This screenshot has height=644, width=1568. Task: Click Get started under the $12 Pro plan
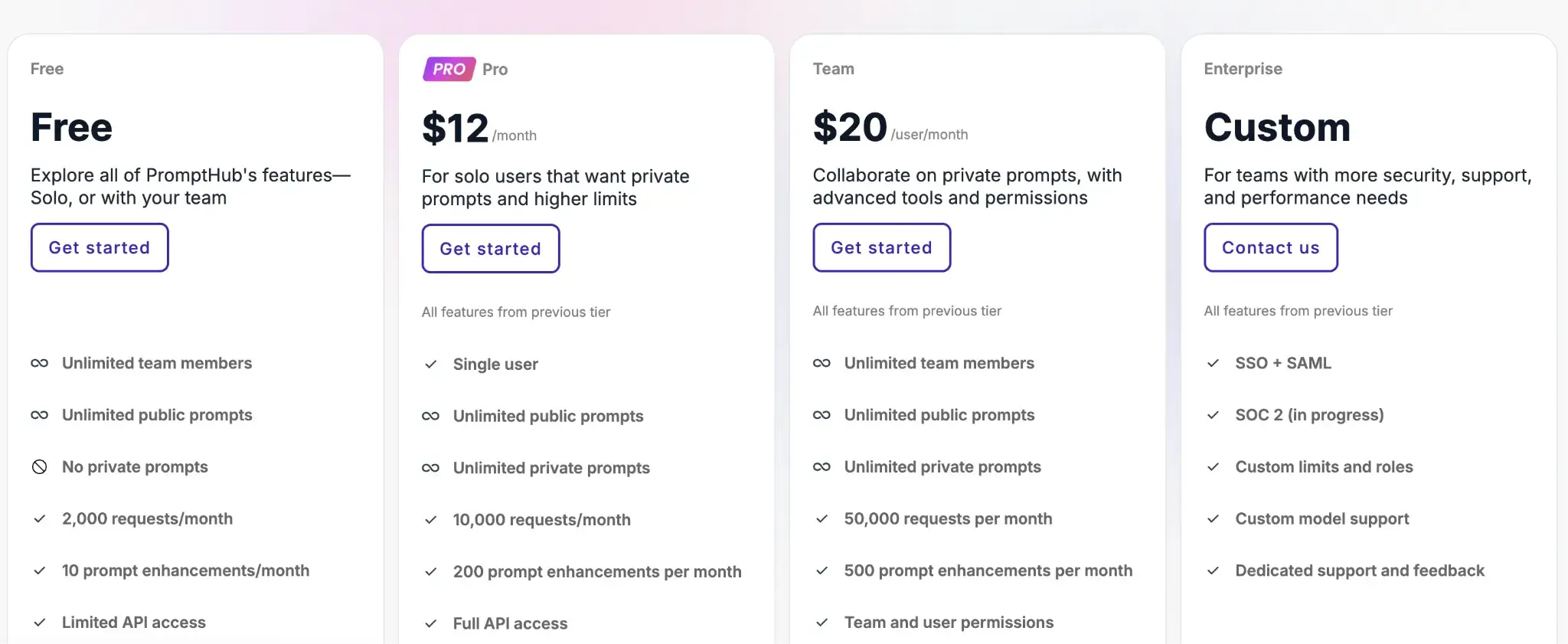coord(490,249)
